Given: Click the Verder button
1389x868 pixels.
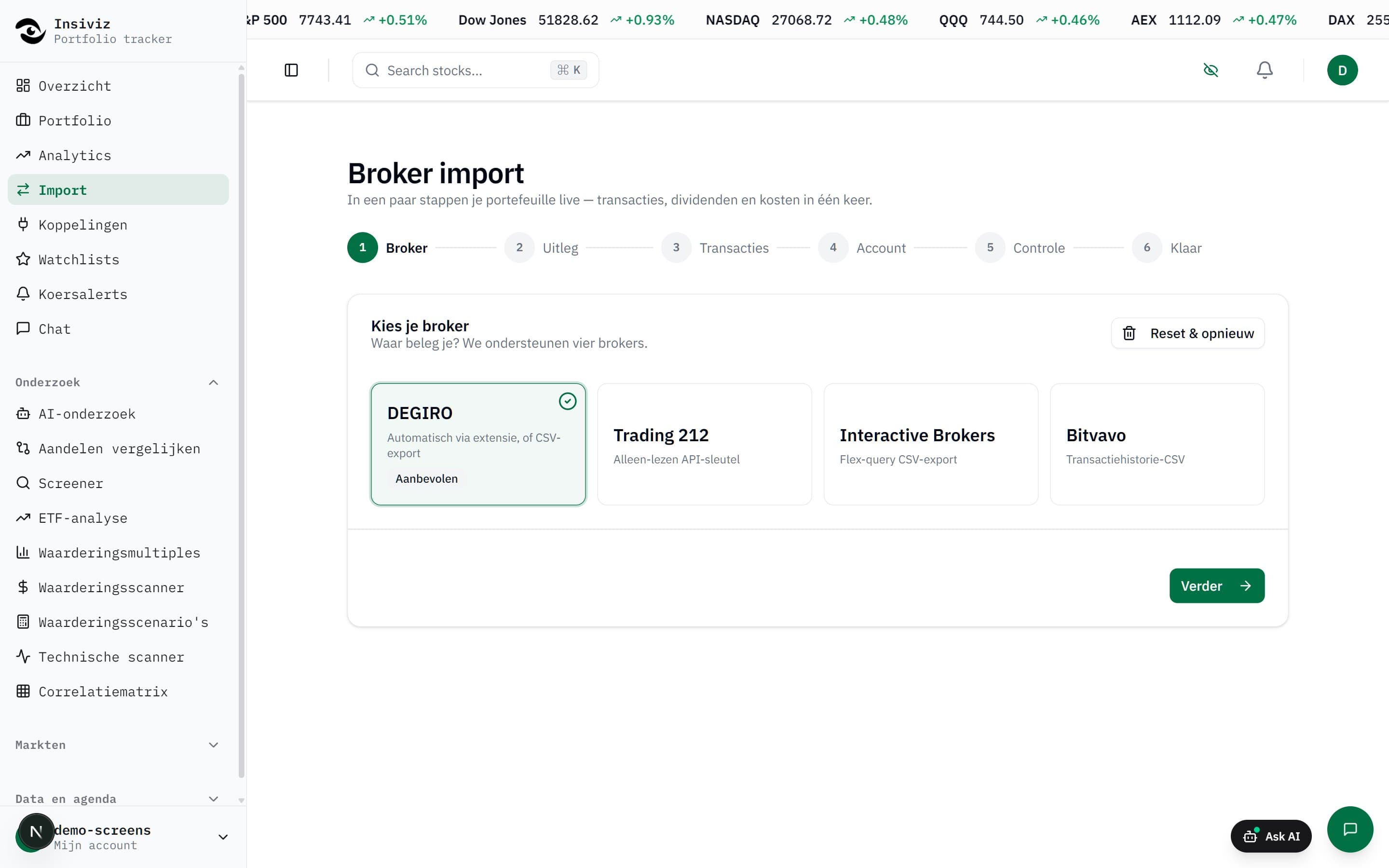Looking at the screenshot, I should pyautogui.click(x=1217, y=585).
